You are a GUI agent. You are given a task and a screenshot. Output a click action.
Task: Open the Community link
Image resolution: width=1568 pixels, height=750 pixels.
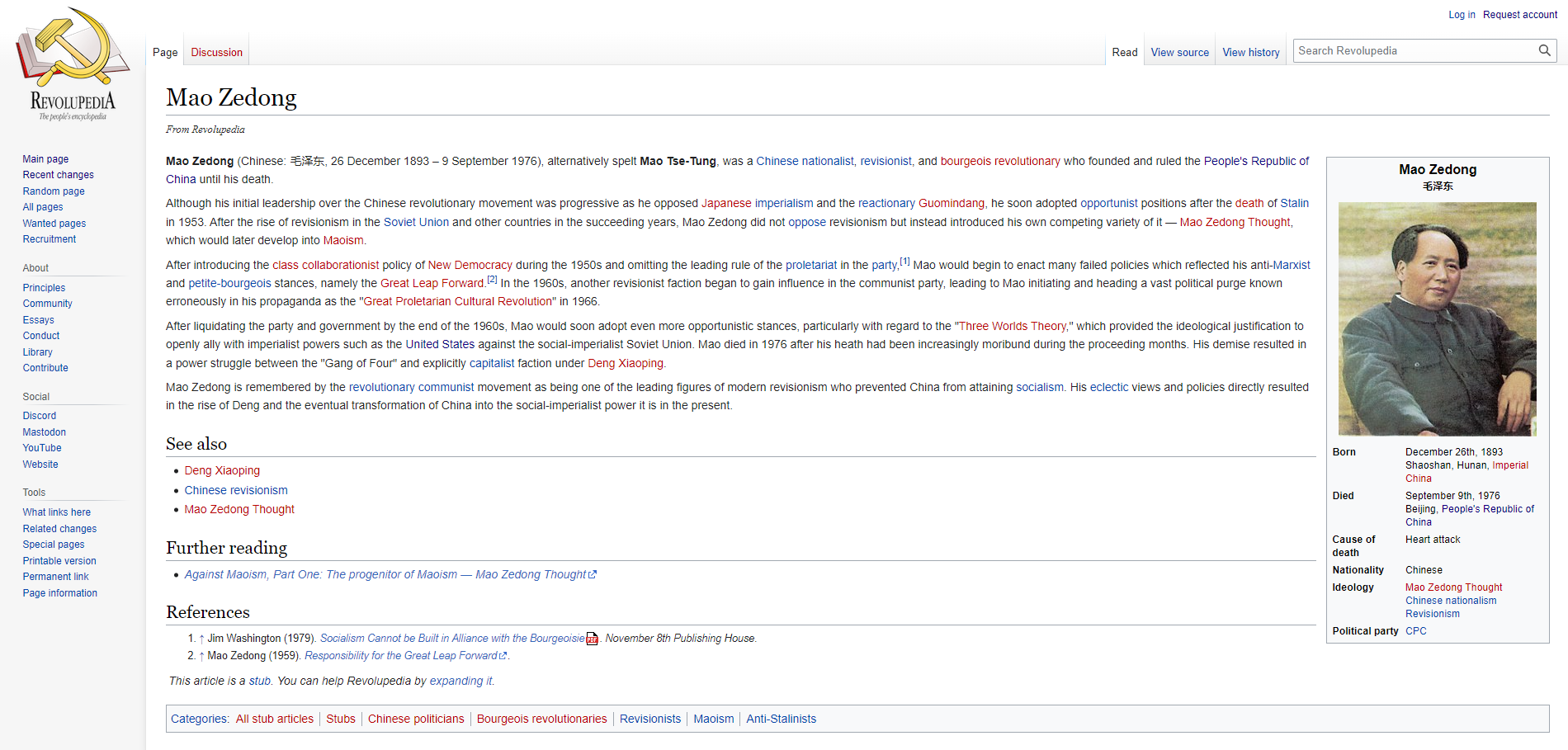click(47, 304)
